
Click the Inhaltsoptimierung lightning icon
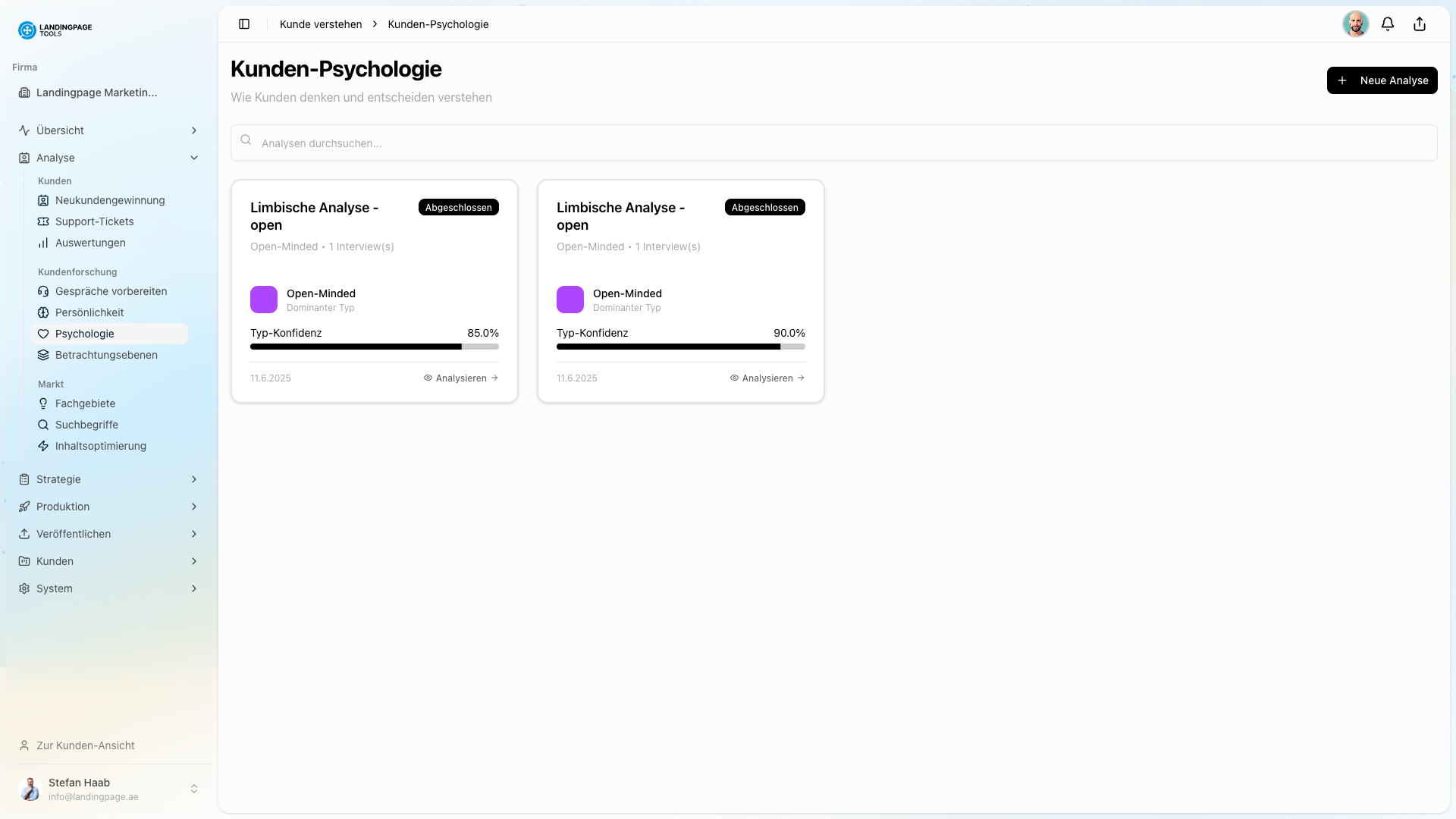click(x=43, y=446)
